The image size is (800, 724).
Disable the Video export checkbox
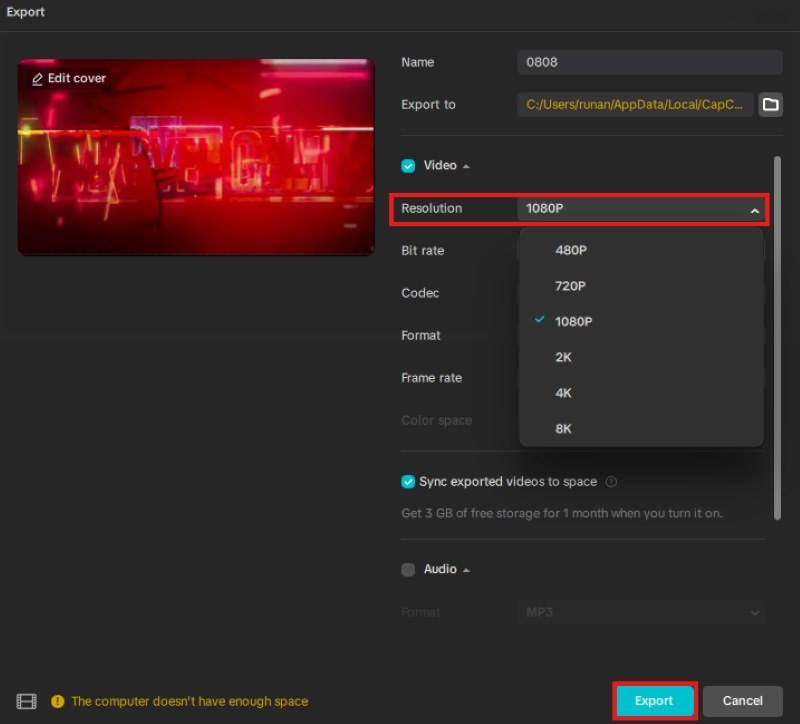click(407, 166)
